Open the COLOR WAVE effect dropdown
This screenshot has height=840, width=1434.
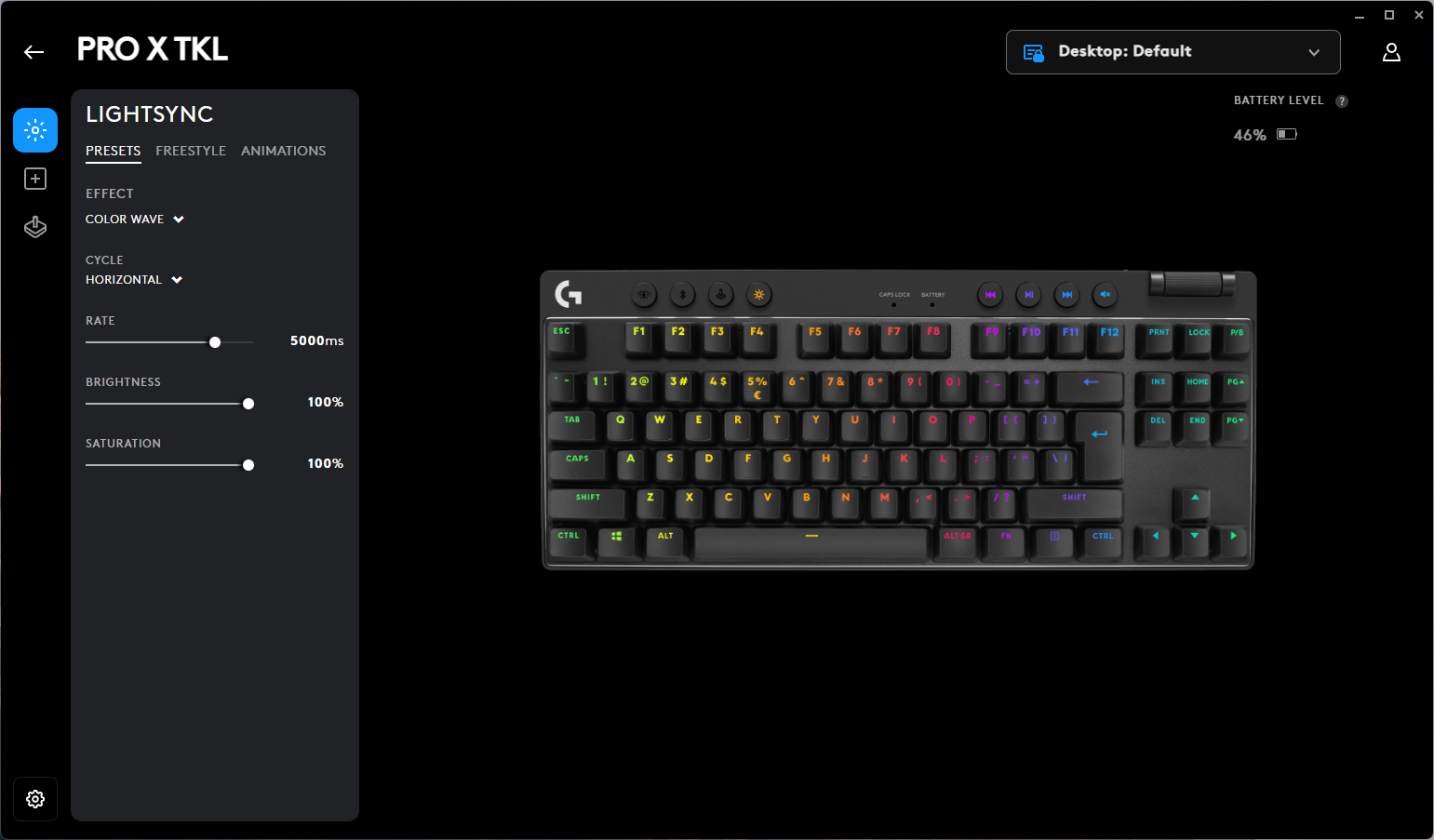[x=135, y=220]
